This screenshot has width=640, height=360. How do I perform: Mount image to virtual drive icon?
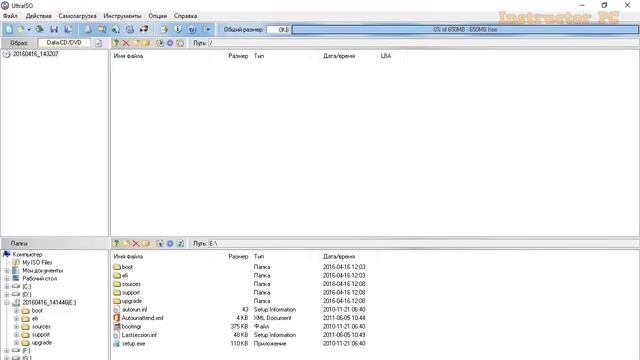pos(130,29)
